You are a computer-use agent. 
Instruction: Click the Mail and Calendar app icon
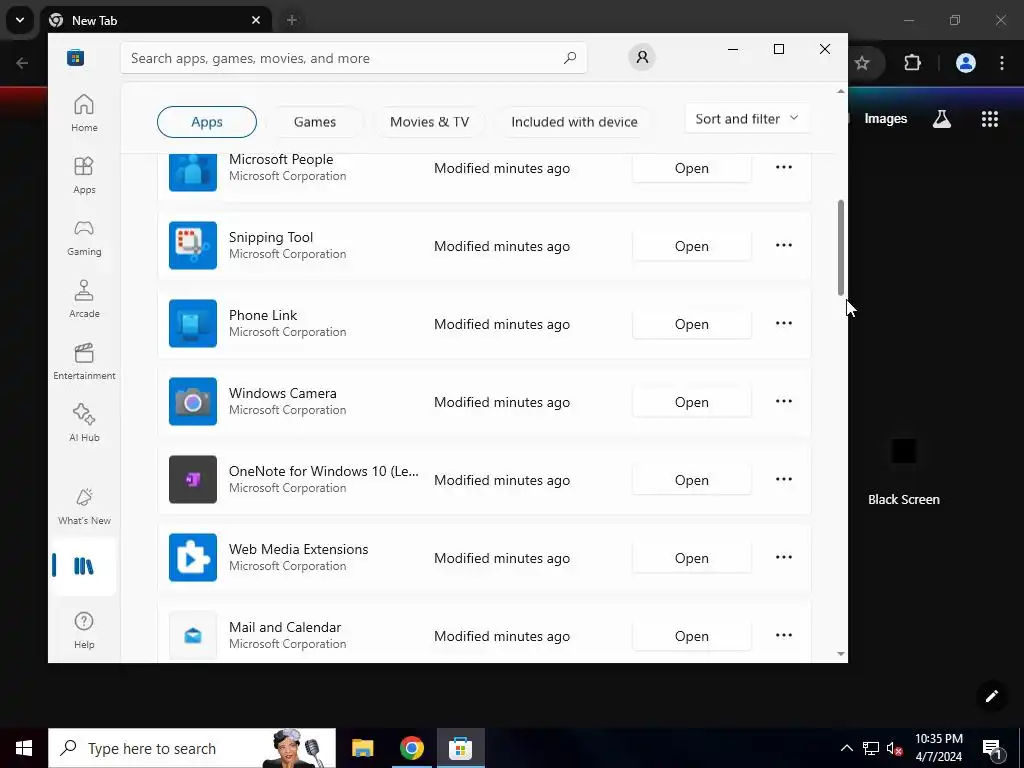(x=193, y=635)
